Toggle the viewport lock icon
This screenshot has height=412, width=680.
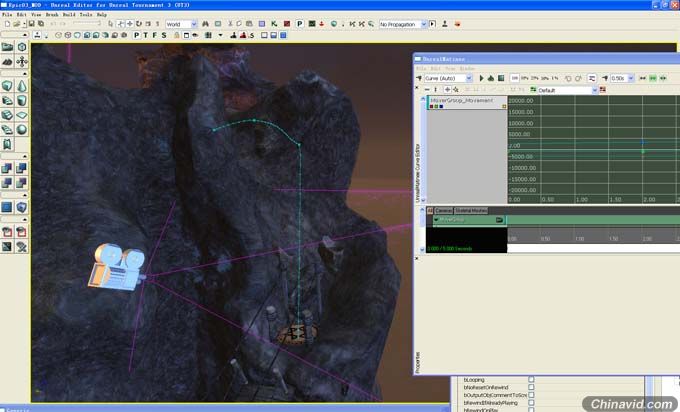coord(177,35)
